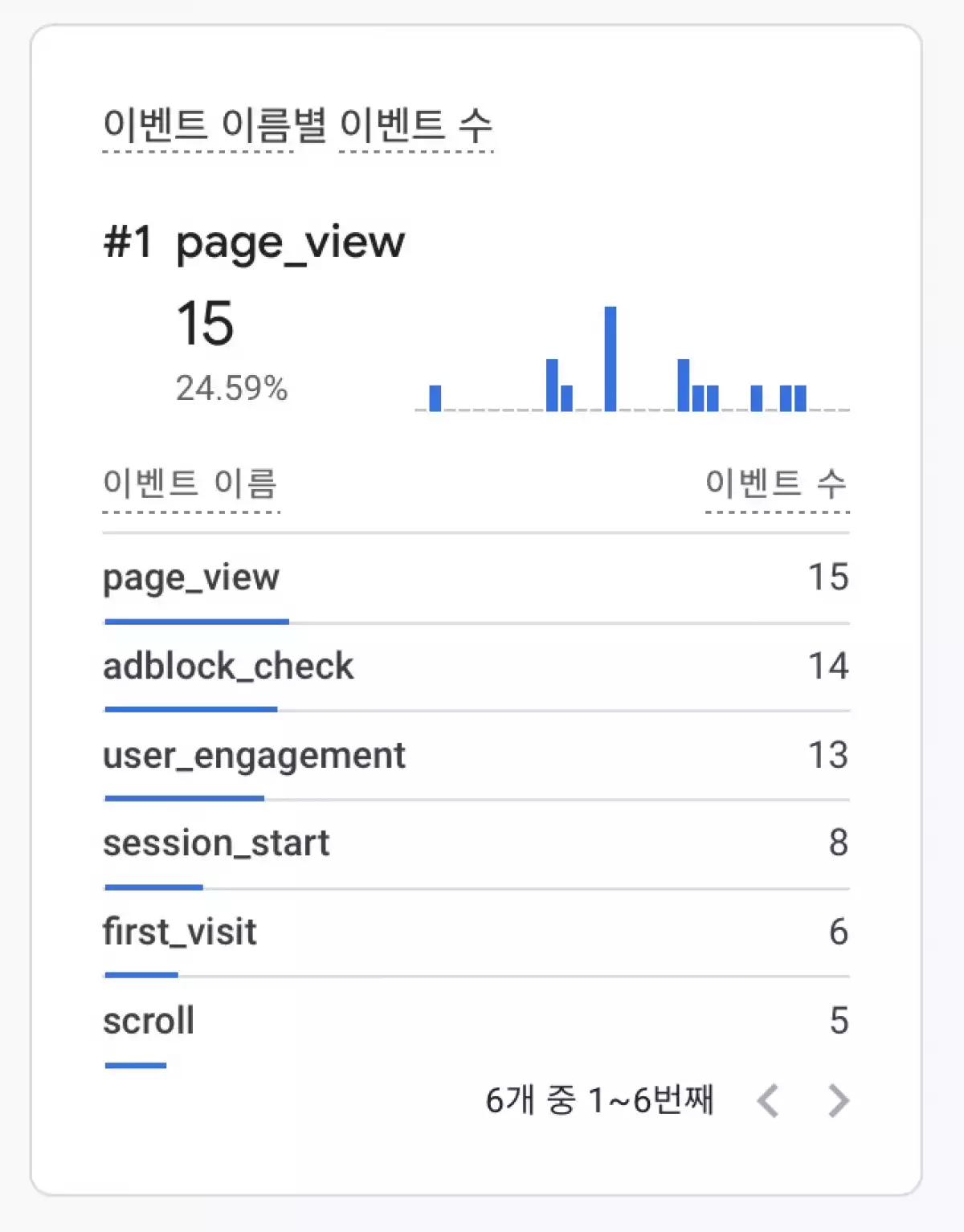Click the tallest bar in sparkline chart
Image resolution: width=964 pixels, height=1232 pixels.
tap(611, 359)
